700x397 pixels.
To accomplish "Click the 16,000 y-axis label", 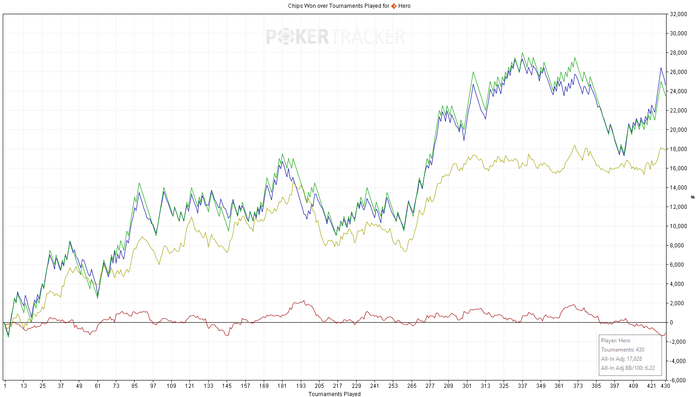I will click(678, 168).
